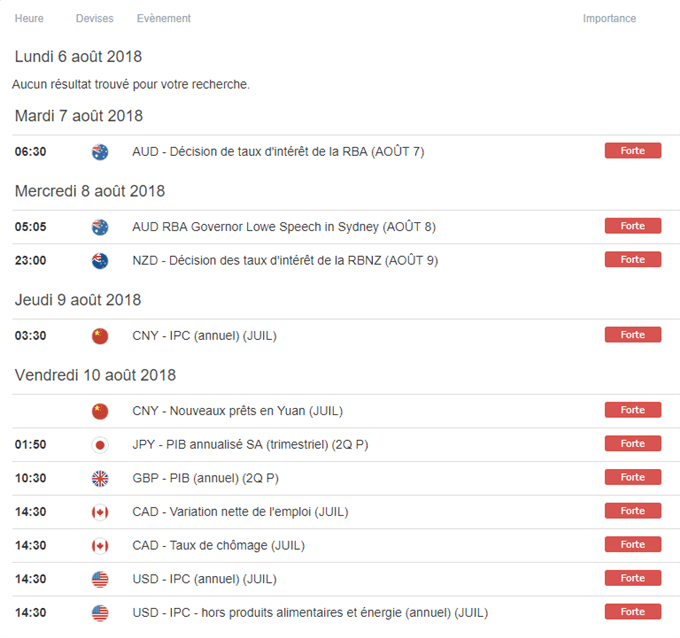Screen dimensions: 680x638
Task: Click the Australian flag on the Lowe Speech row
Action: [x=100, y=227]
